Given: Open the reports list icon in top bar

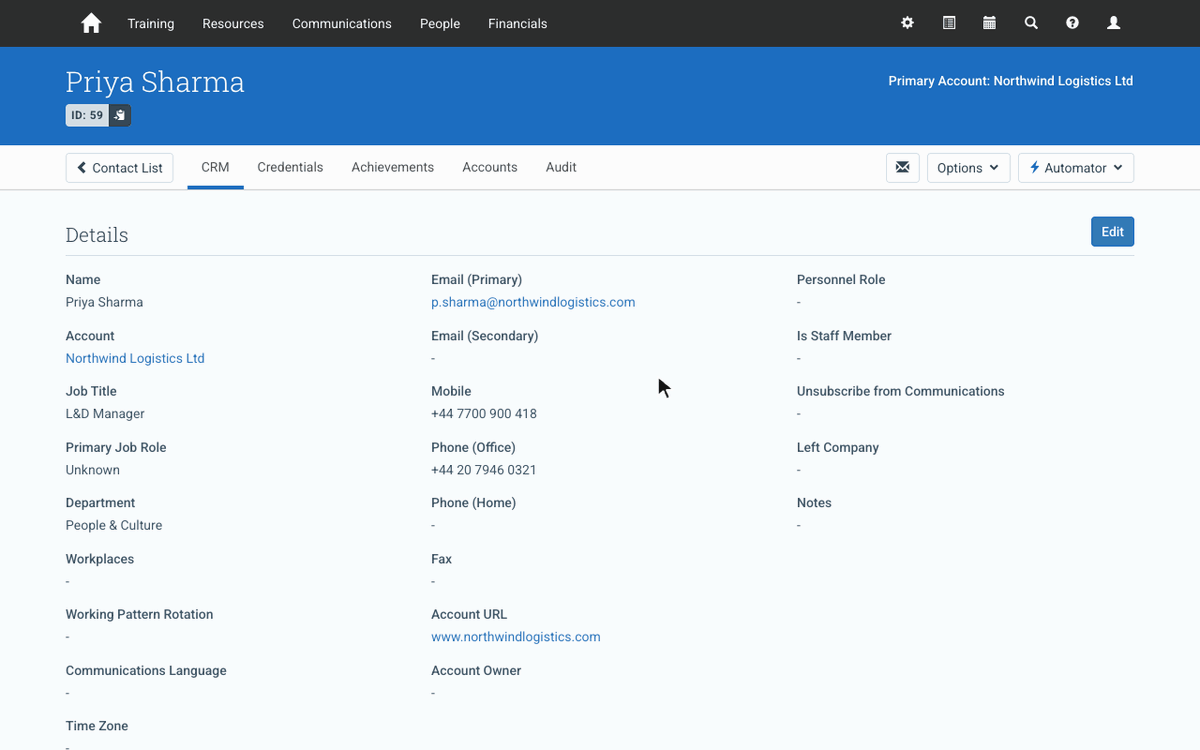Looking at the screenshot, I should pyautogui.click(x=949, y=23).
